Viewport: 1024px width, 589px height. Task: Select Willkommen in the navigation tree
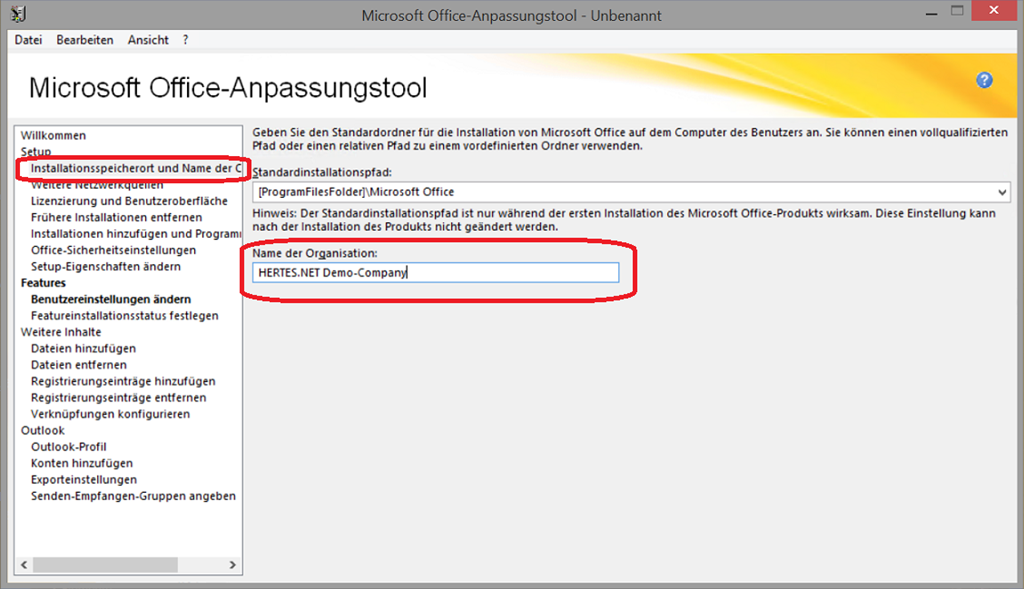point(53,135)
